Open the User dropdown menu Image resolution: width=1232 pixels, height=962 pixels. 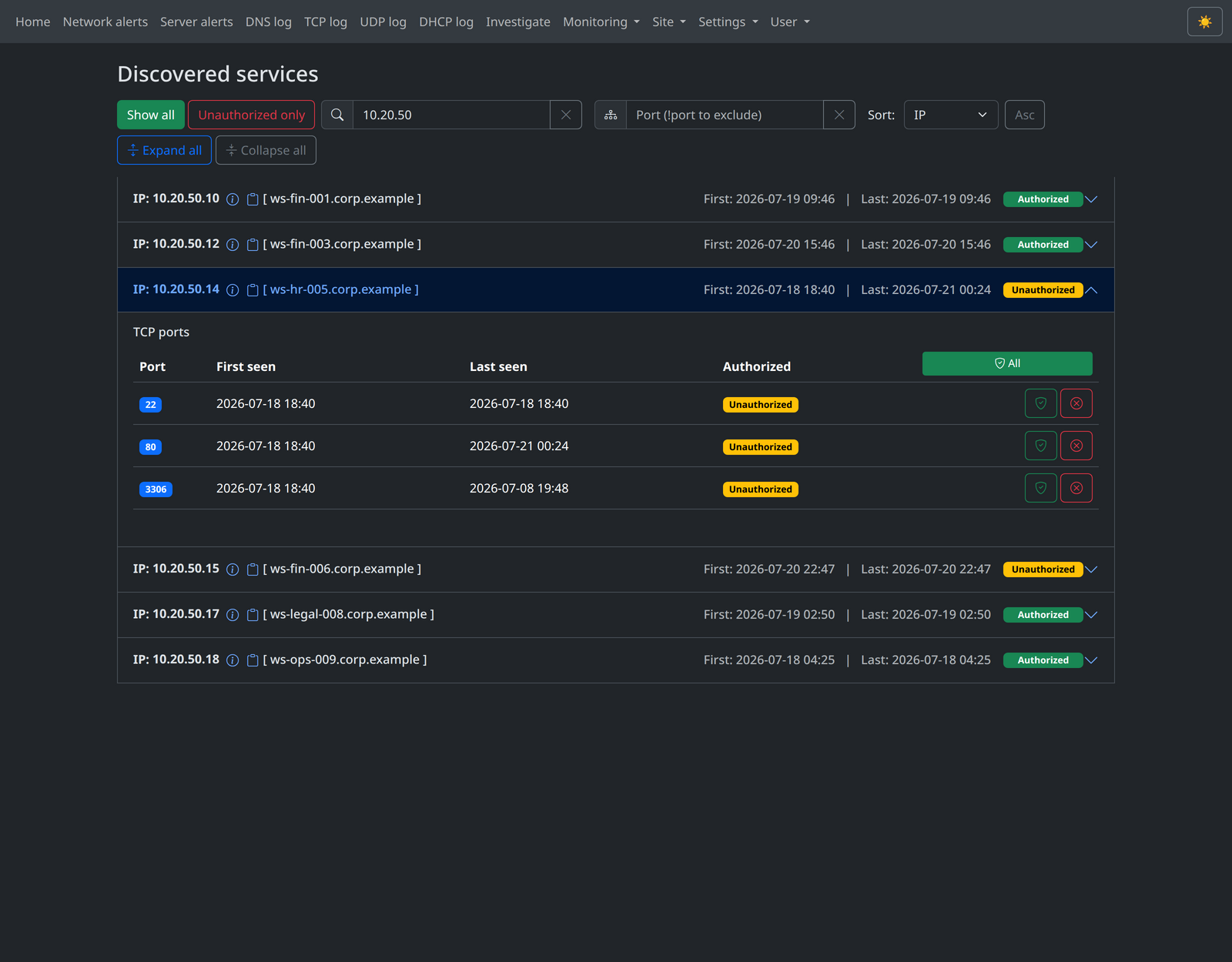[790, 22]
